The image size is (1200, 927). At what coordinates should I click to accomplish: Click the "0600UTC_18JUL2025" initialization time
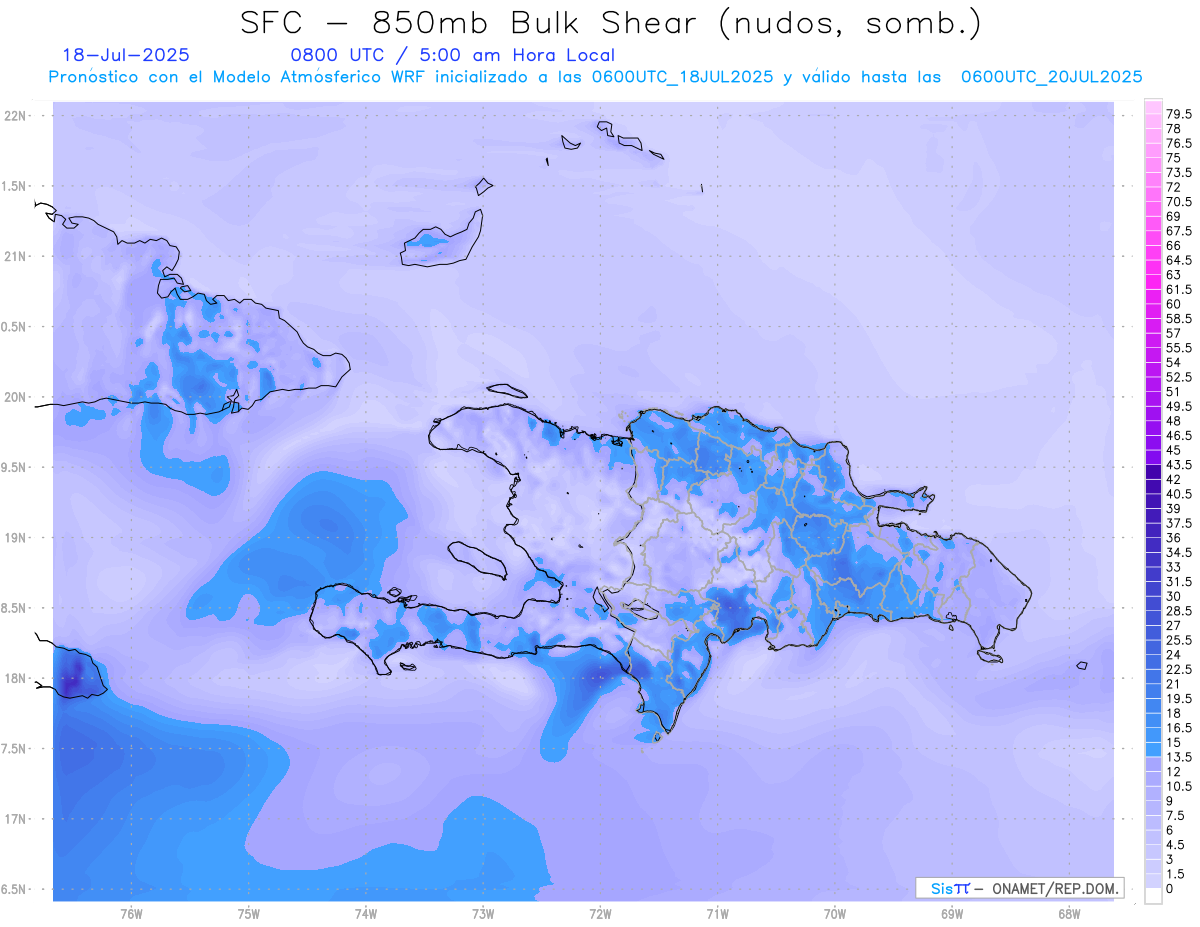coord(682,77)
